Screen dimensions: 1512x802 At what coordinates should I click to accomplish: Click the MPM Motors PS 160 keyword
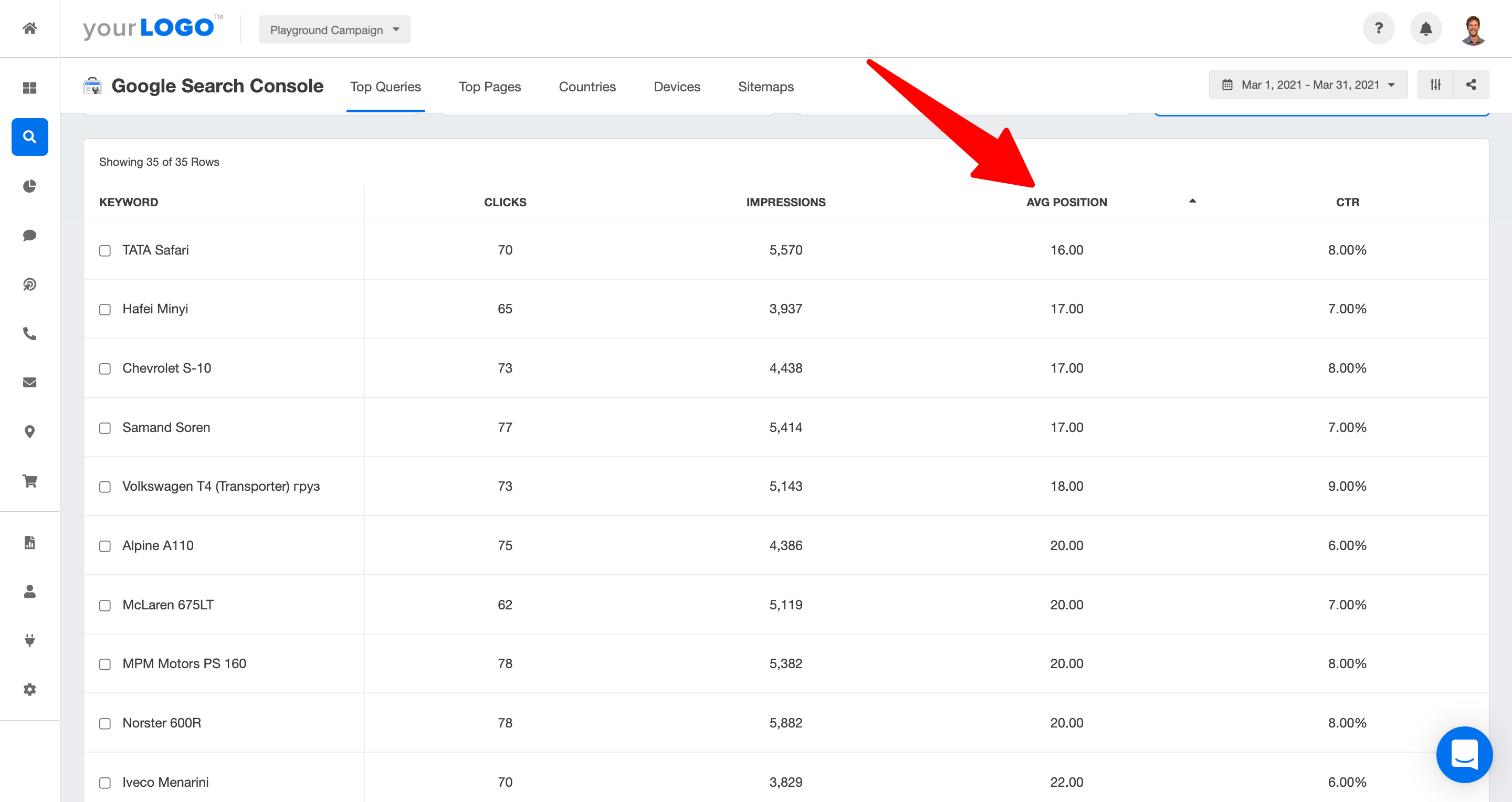coord(184,663)
